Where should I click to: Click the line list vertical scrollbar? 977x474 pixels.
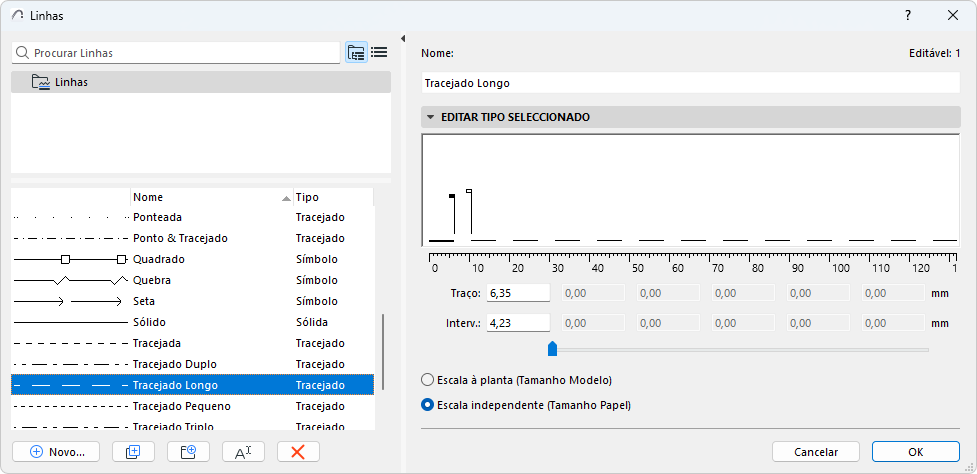383,352
